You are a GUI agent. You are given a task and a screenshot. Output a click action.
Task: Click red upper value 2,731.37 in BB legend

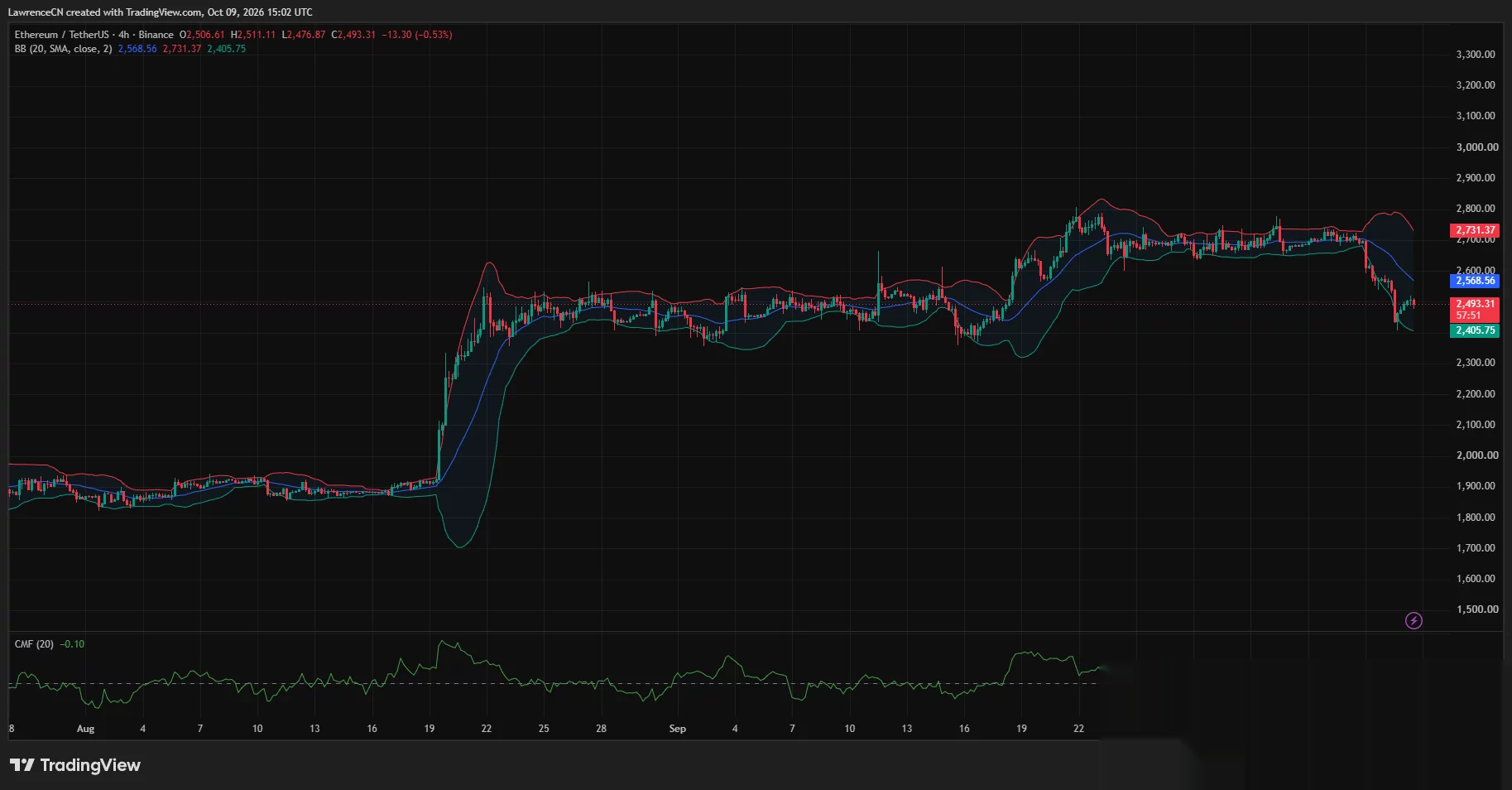182,49
